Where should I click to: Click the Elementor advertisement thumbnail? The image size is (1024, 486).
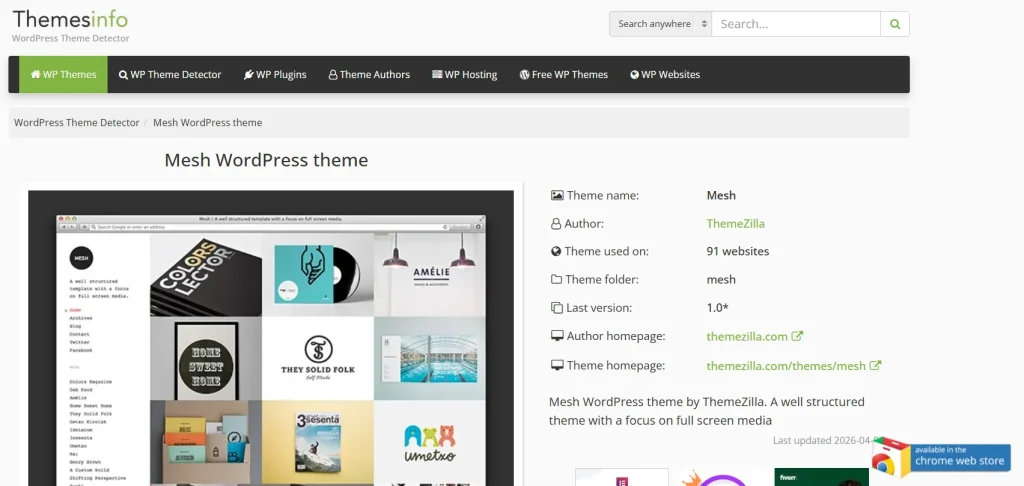622,477
